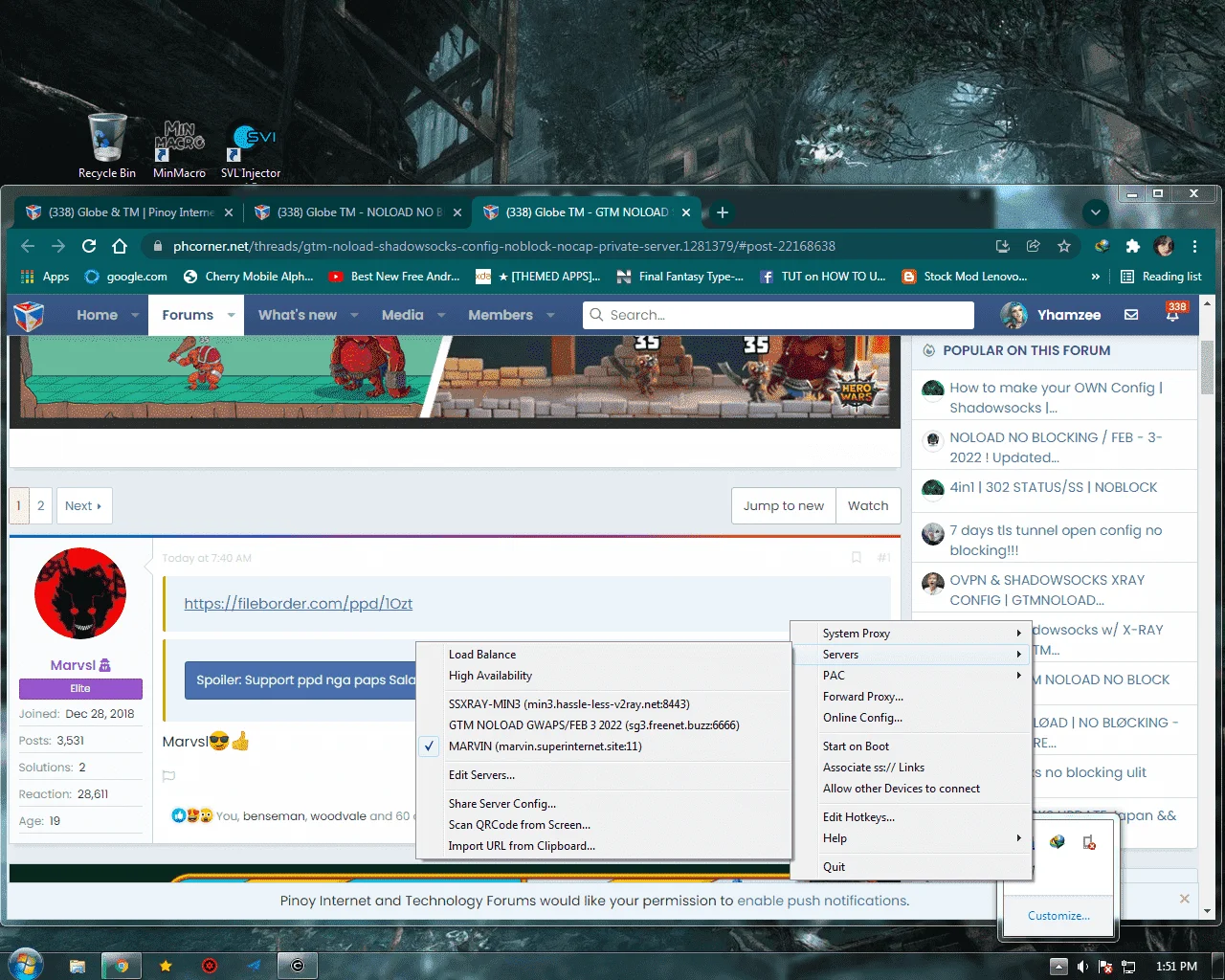
Task: Toggle Allow other Devices to connect
Action: (911, 789)
